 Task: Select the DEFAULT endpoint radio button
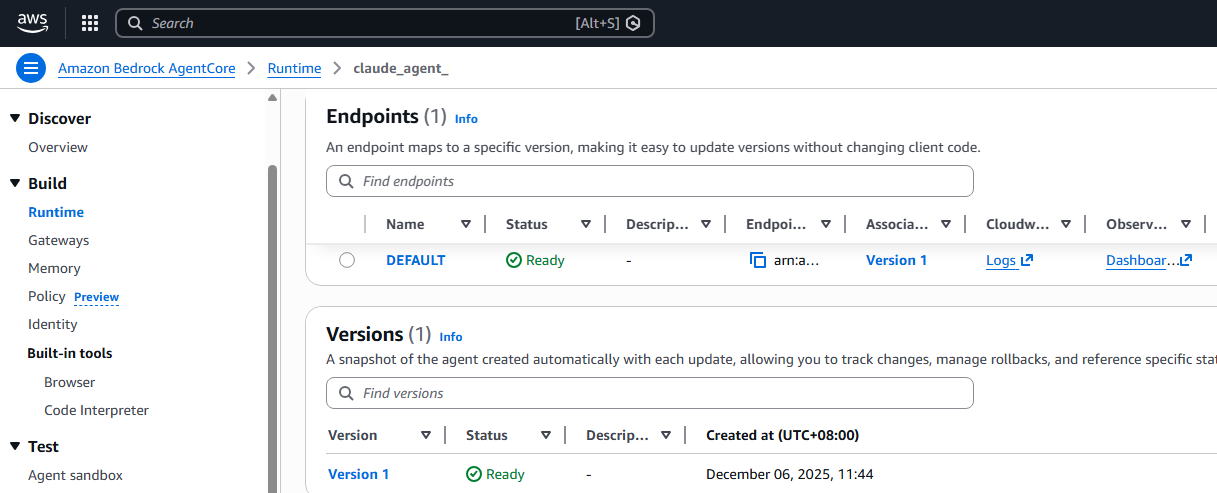click(x=347, y=260)
